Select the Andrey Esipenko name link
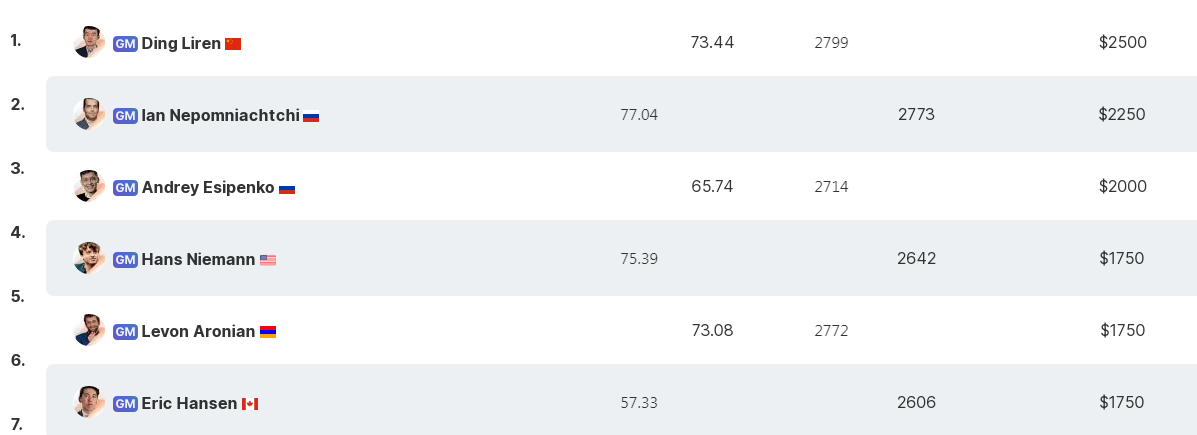The width and height of the screenshot is (1197, 435). click(x=208, y=187)
